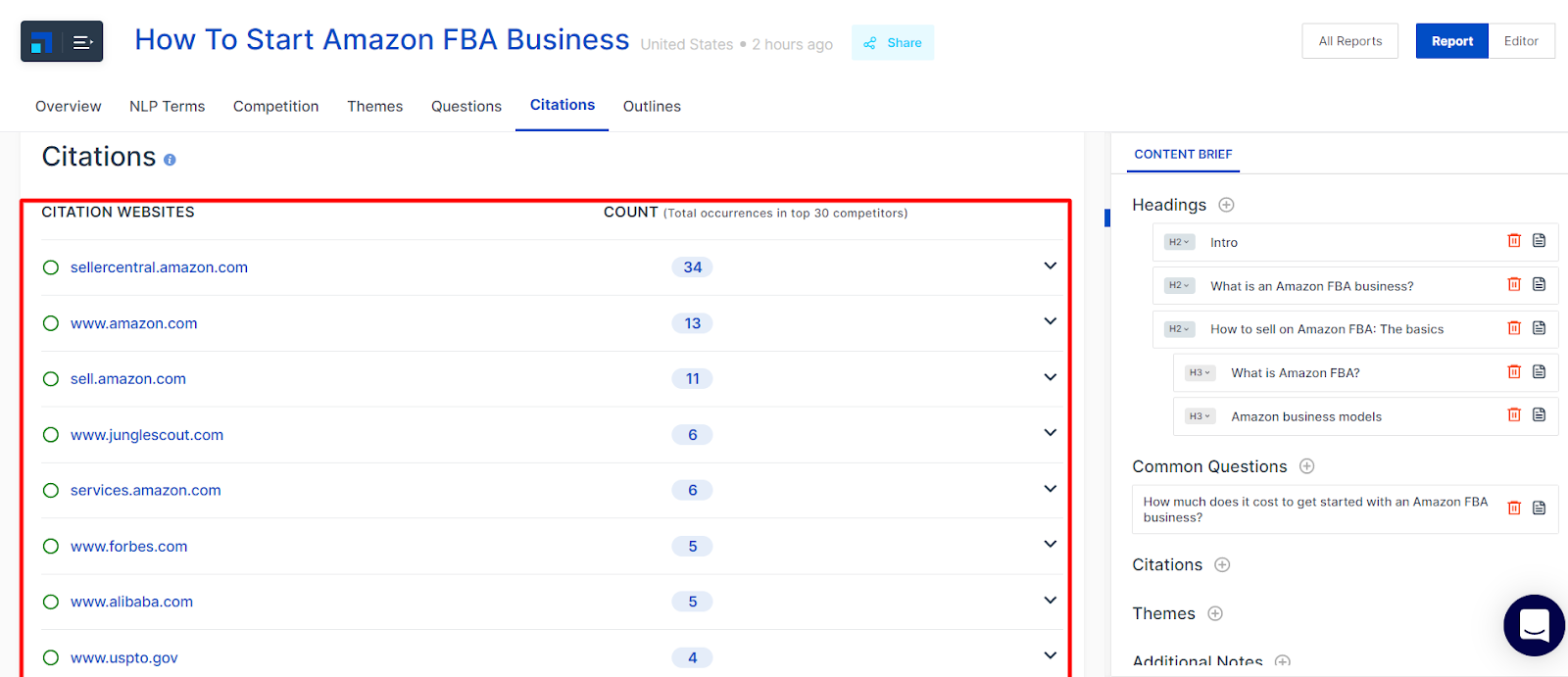This screenshot has height=677, width=1568.
Task: Open notes for 'How to sell on Amazon FBA'
Action: [1539, 328]
